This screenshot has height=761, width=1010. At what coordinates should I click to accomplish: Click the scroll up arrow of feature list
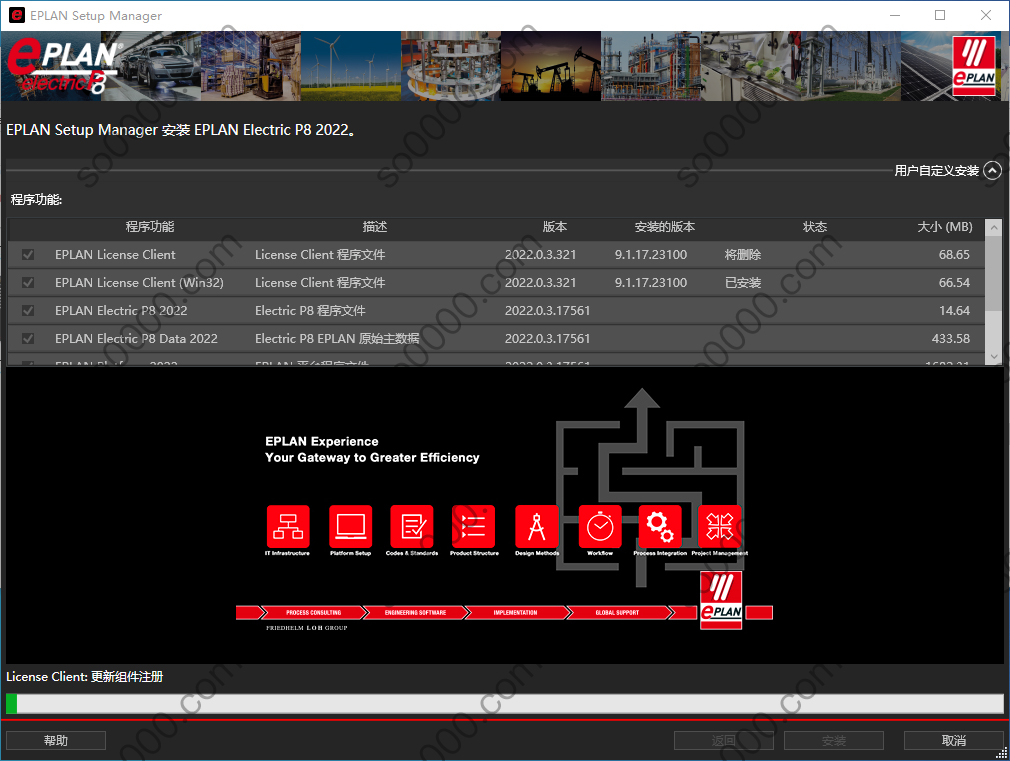pos(994,227)
